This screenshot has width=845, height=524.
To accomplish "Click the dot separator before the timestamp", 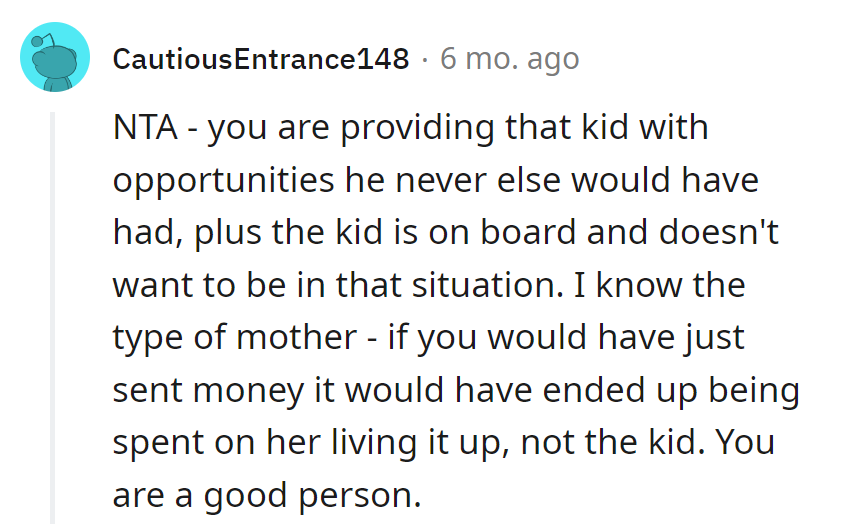I will click(425, 59).
